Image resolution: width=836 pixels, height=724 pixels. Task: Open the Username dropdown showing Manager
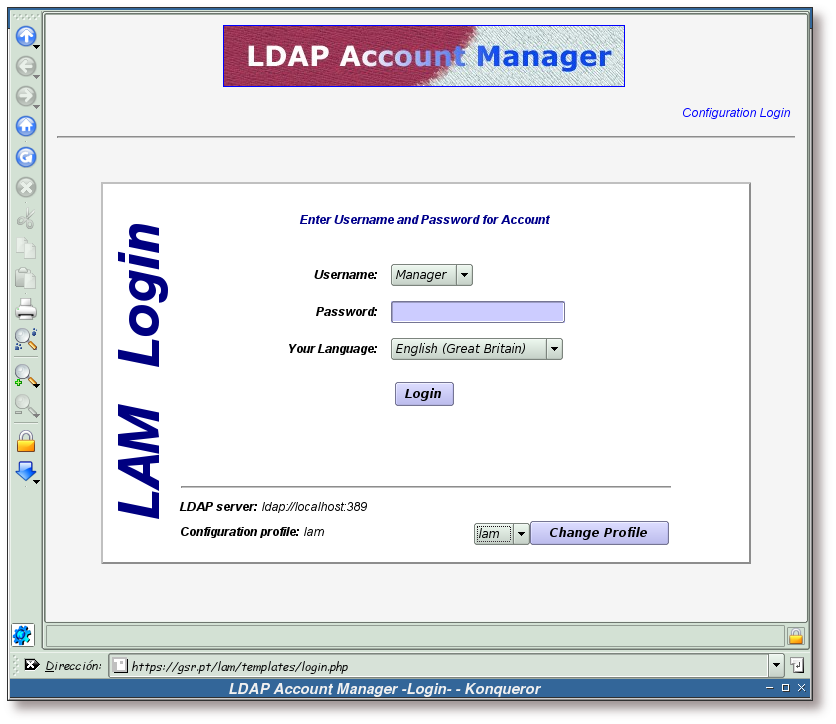[431, 275]
